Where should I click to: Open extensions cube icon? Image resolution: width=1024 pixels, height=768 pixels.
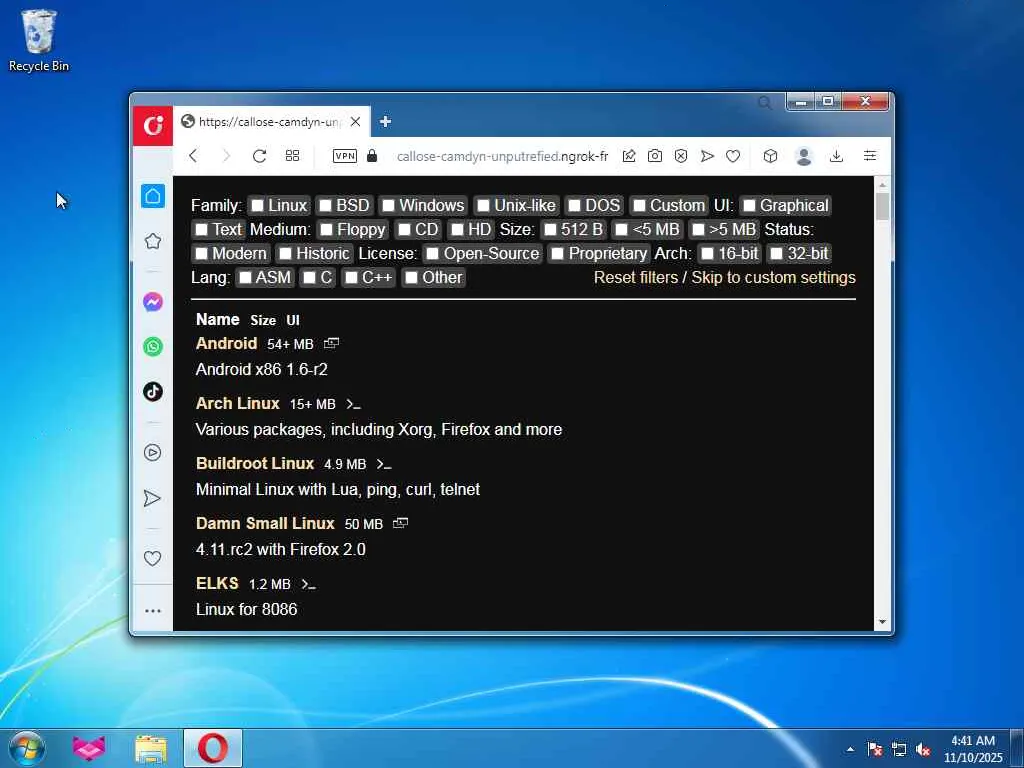[771, 156]
